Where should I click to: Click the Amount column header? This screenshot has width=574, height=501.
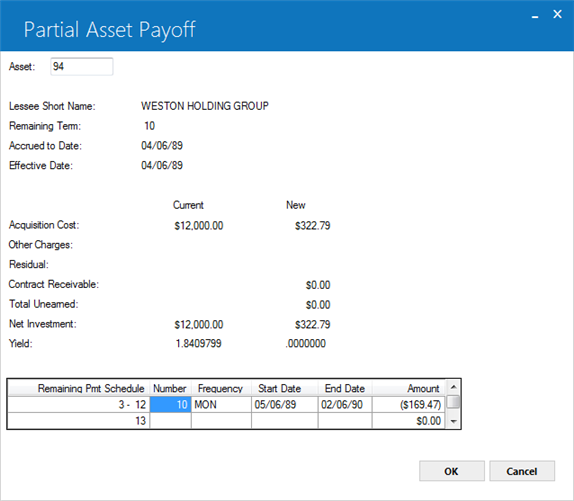tap(409, 388)
